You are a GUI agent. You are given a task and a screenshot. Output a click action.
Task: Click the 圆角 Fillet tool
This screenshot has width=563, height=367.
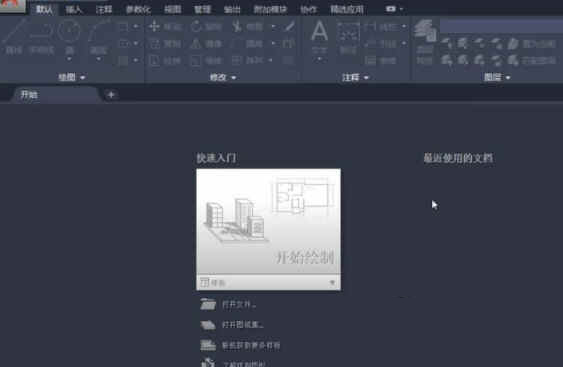pos(248,44)
